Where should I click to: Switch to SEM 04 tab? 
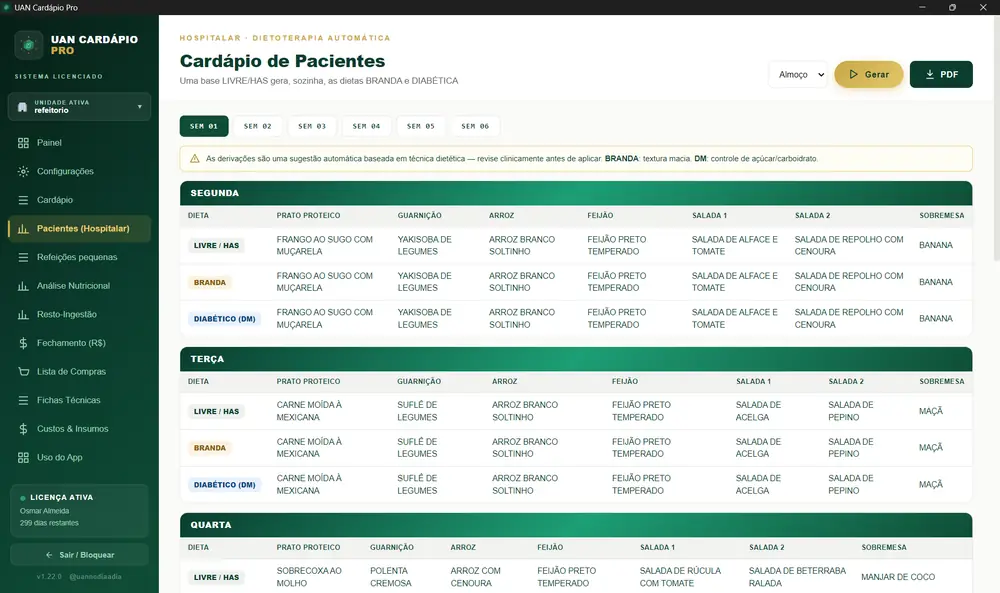tap(366, 126)
